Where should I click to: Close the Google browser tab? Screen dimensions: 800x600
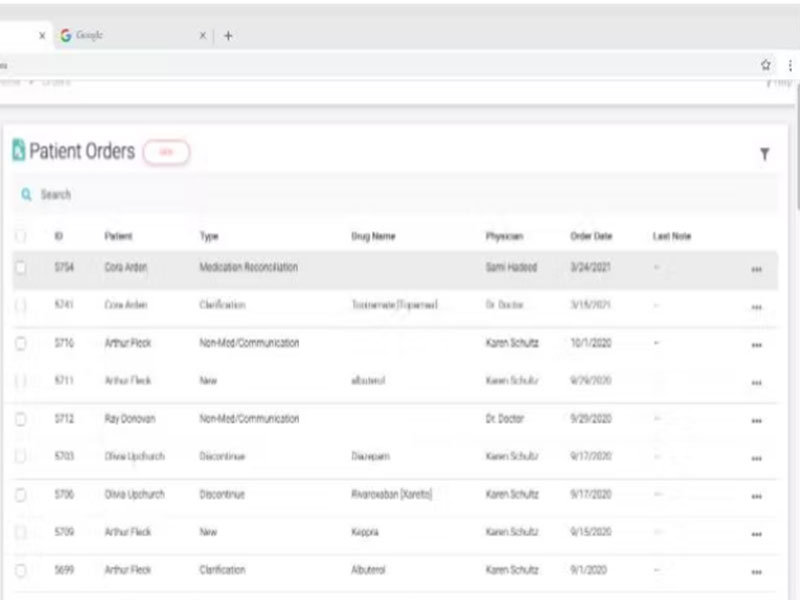point(202,35)
